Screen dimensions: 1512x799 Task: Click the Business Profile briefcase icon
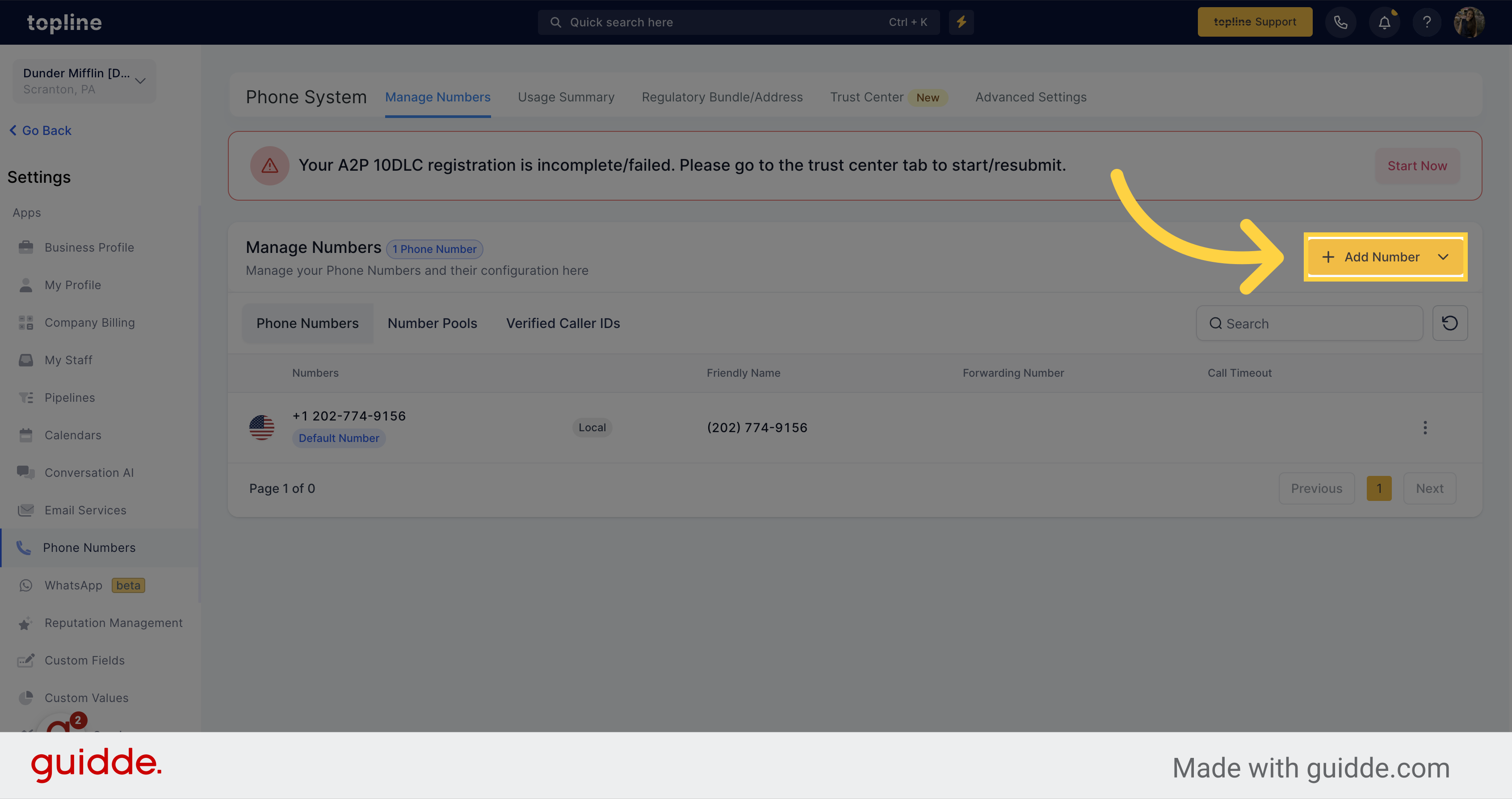pyautogui.click(x=26, y=247)
